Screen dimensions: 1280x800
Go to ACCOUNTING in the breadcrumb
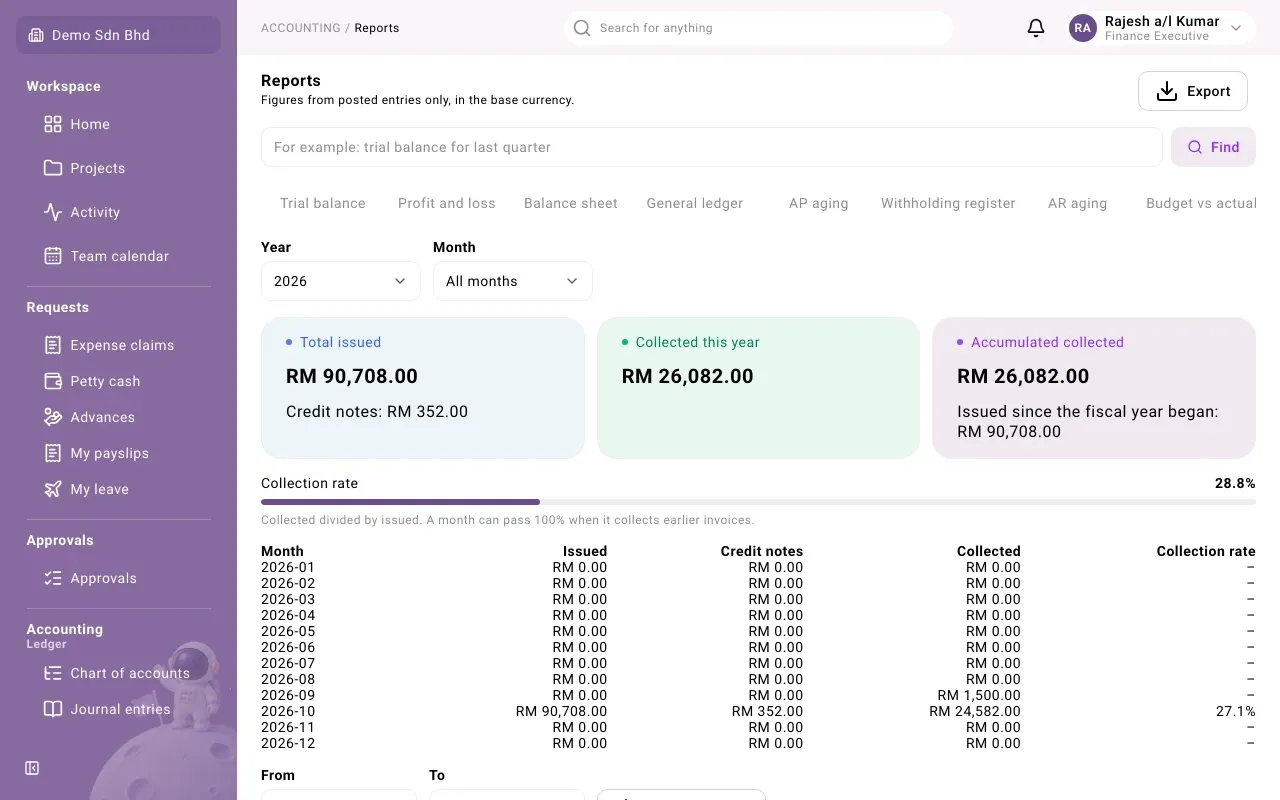point(301,28)
